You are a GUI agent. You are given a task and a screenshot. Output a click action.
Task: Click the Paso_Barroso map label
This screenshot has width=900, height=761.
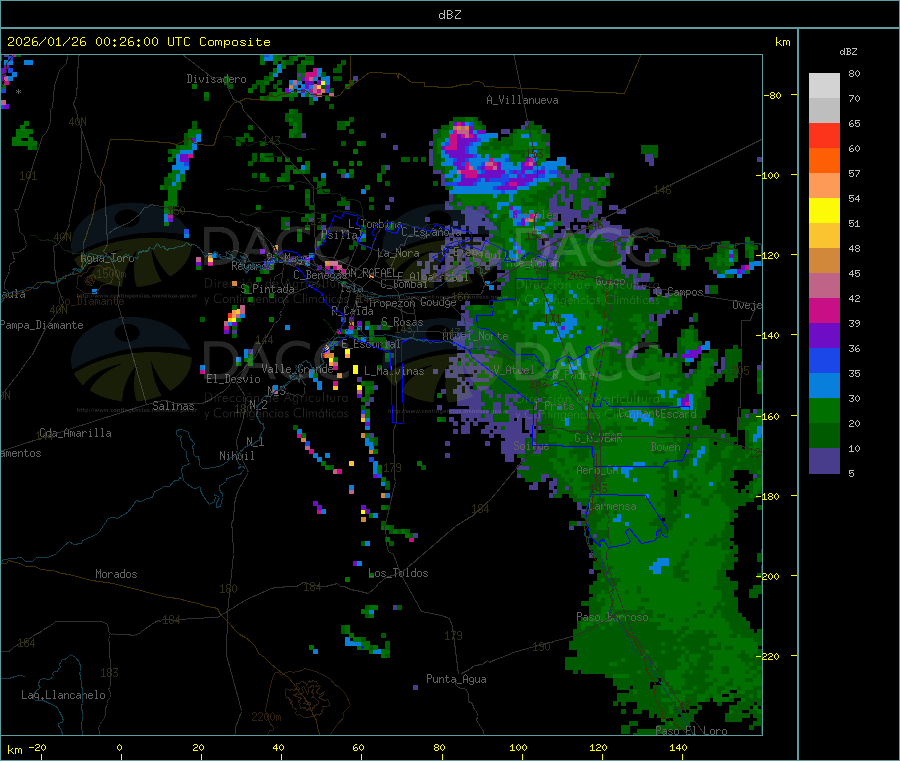pos(612,617)
